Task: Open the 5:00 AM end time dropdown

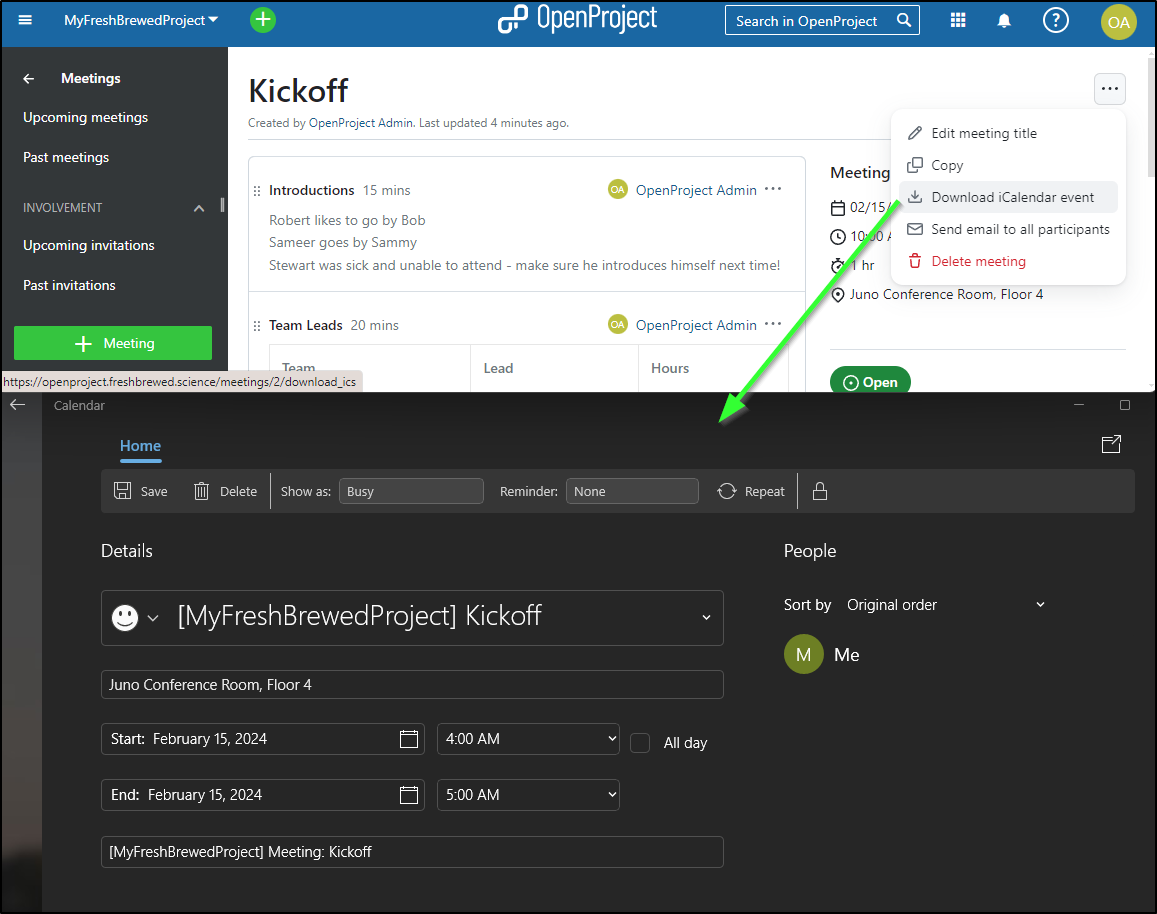Action: 528,795
